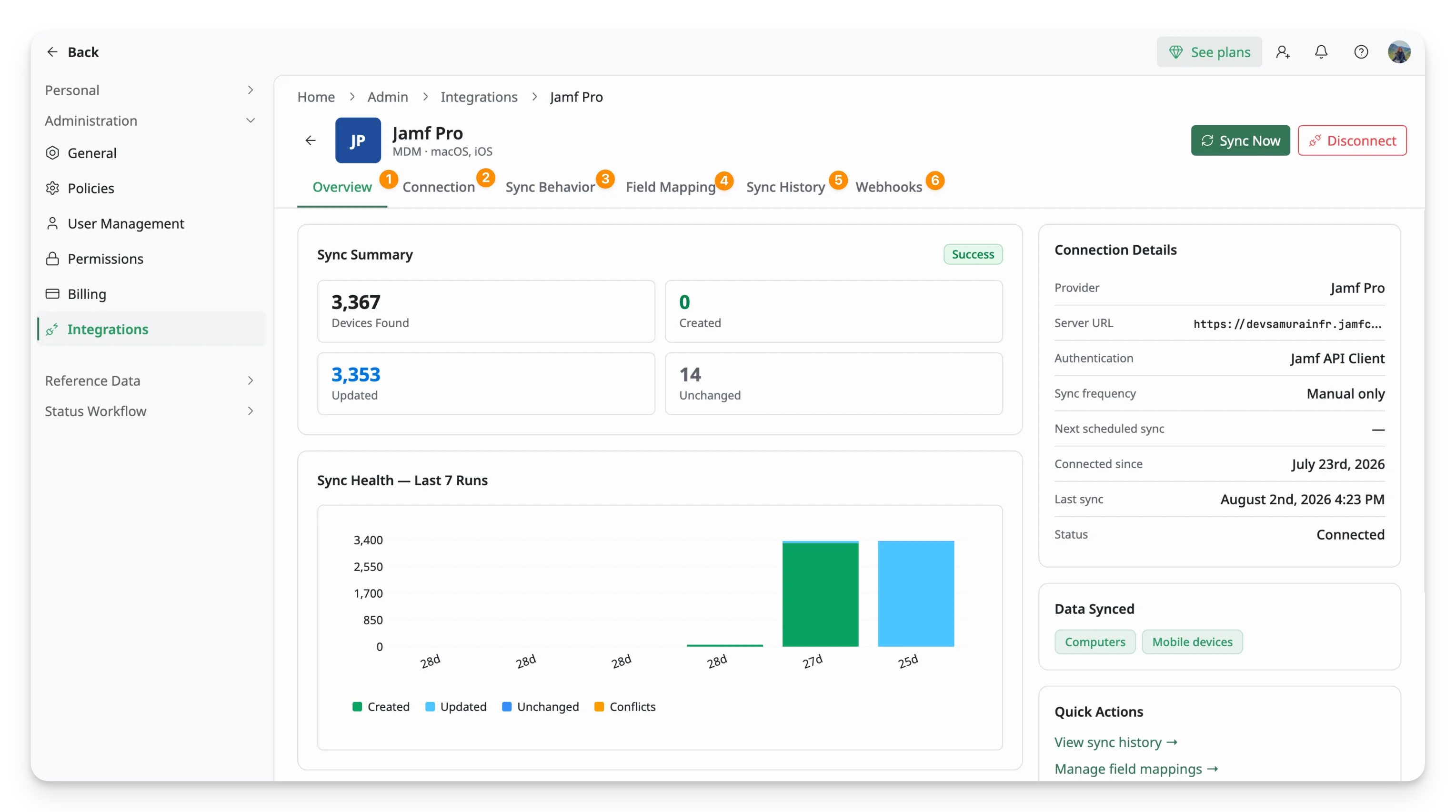Open the notifications bell
Viewport: 1456px width, 812px height.
pos(1321,52)
